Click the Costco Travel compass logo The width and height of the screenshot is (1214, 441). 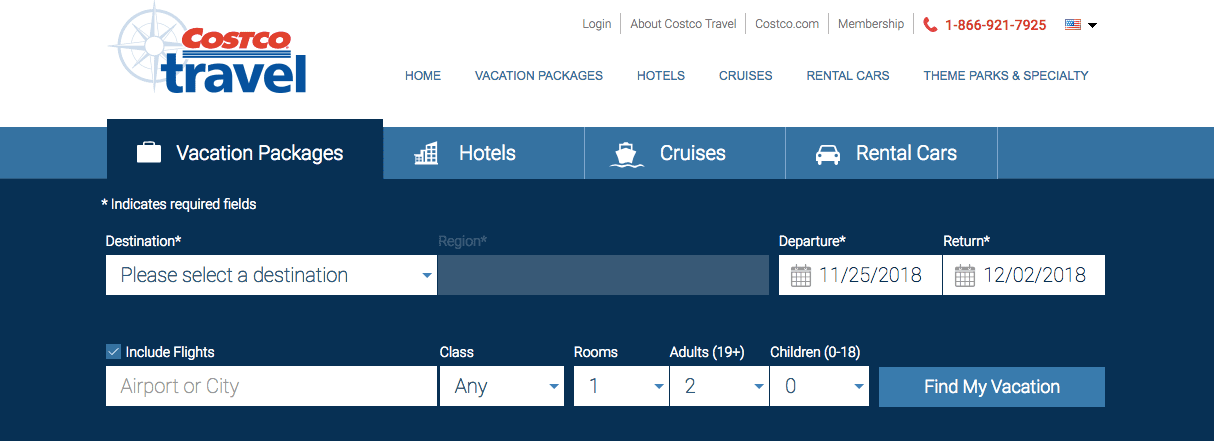(x=207, y=50)
